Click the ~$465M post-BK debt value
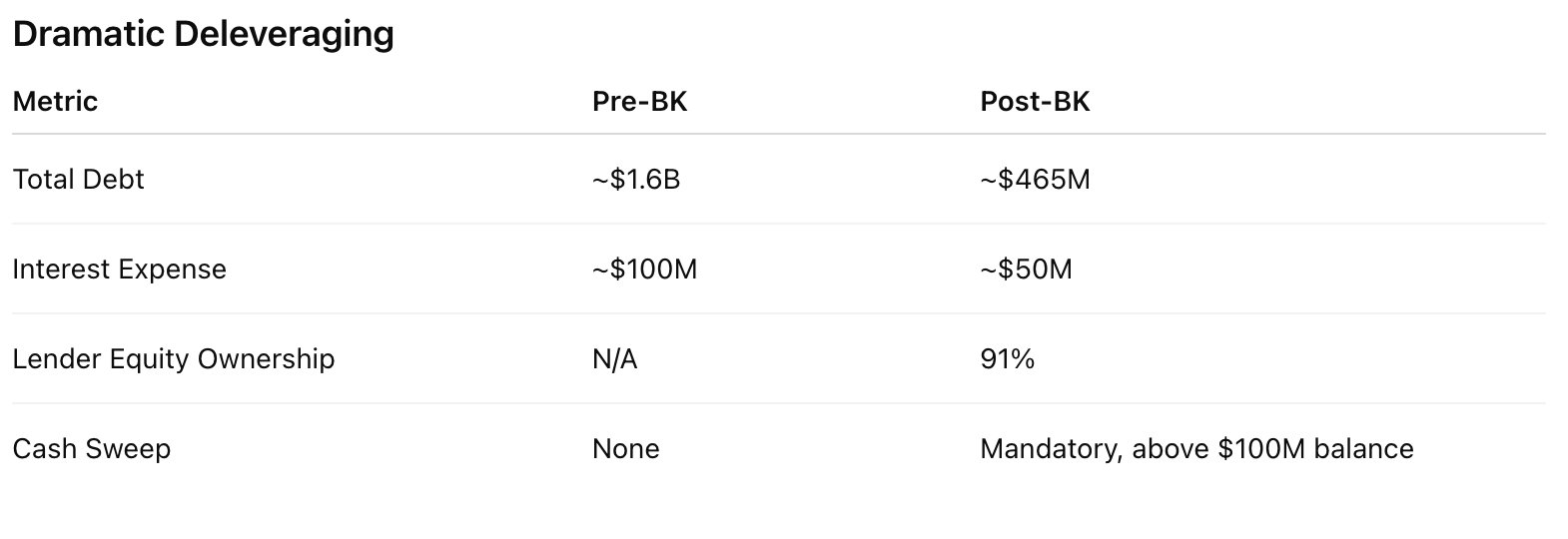The width and height of the screenshot is (1568, 539). tap(1036, 179)
